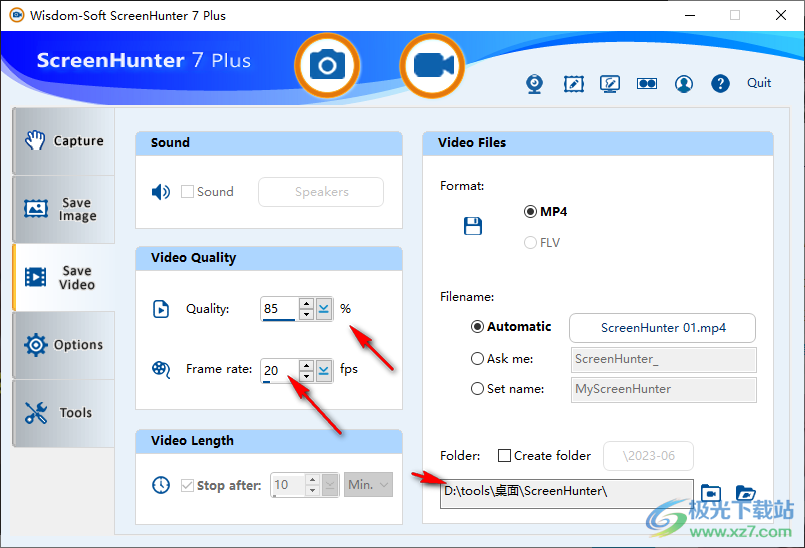The image size is (805, 548).
Task: Click the ScreenHunter app icon in title bar
Action: (x=16, y=15)
